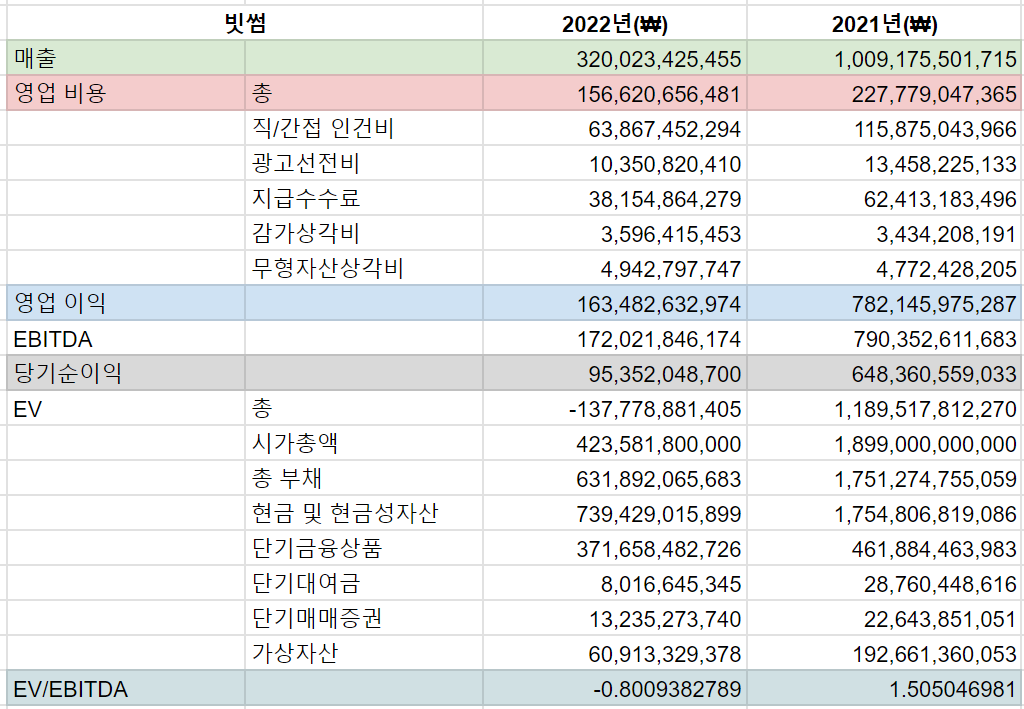Select value 172,021,846,174

tap(659, 339)
